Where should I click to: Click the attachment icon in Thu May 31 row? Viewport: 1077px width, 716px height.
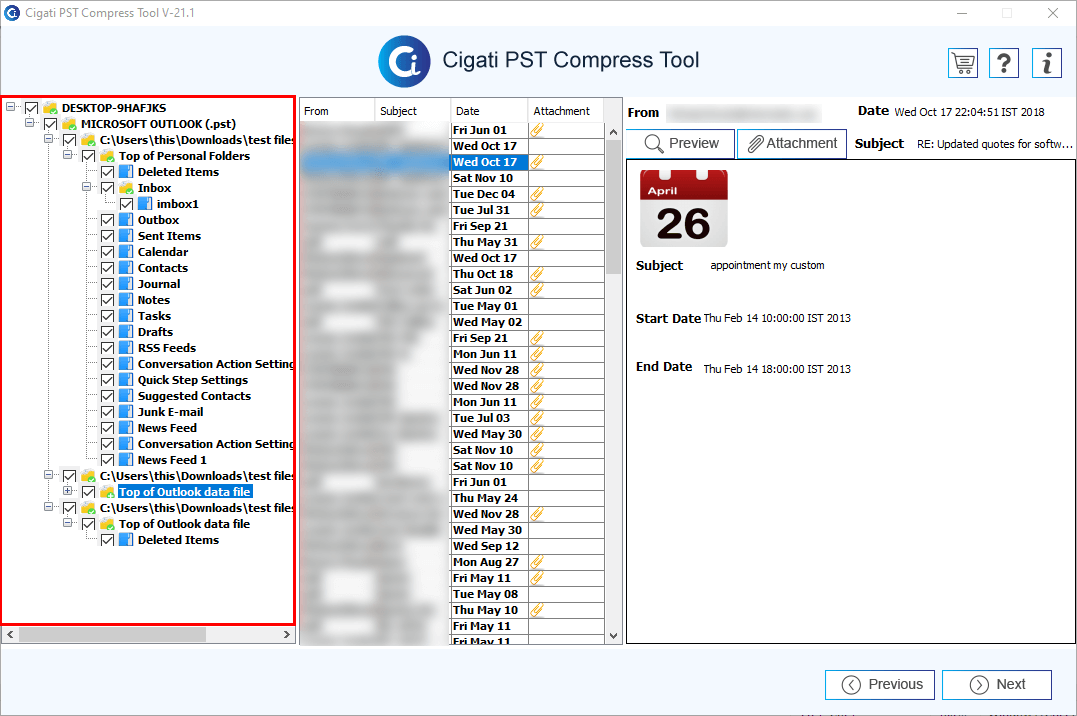click(536, 242)
